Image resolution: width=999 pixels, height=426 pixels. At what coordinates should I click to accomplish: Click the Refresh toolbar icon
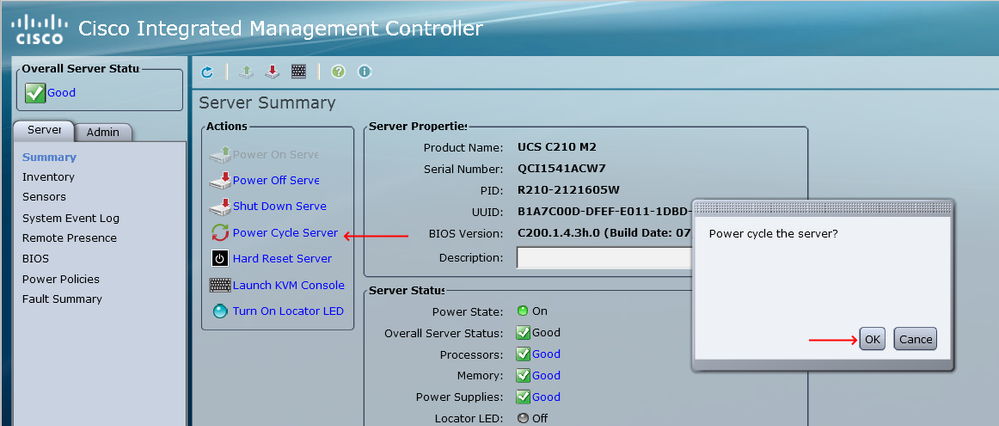207,72
